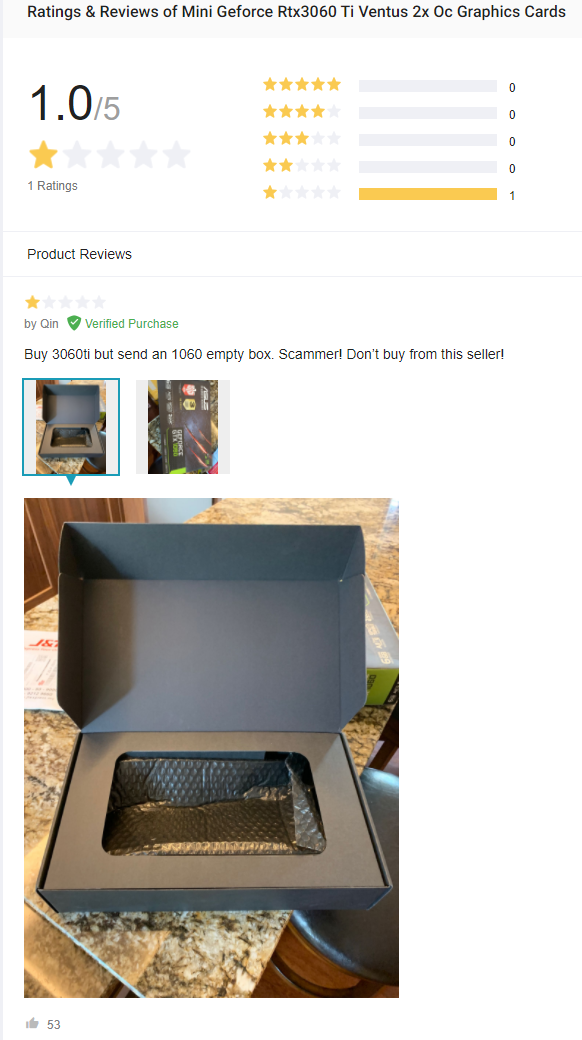Image resolution: width=582 pixels, height=1040 pixels.
Task: Click the one-star rating row
Action: click(x=389, y=194)
